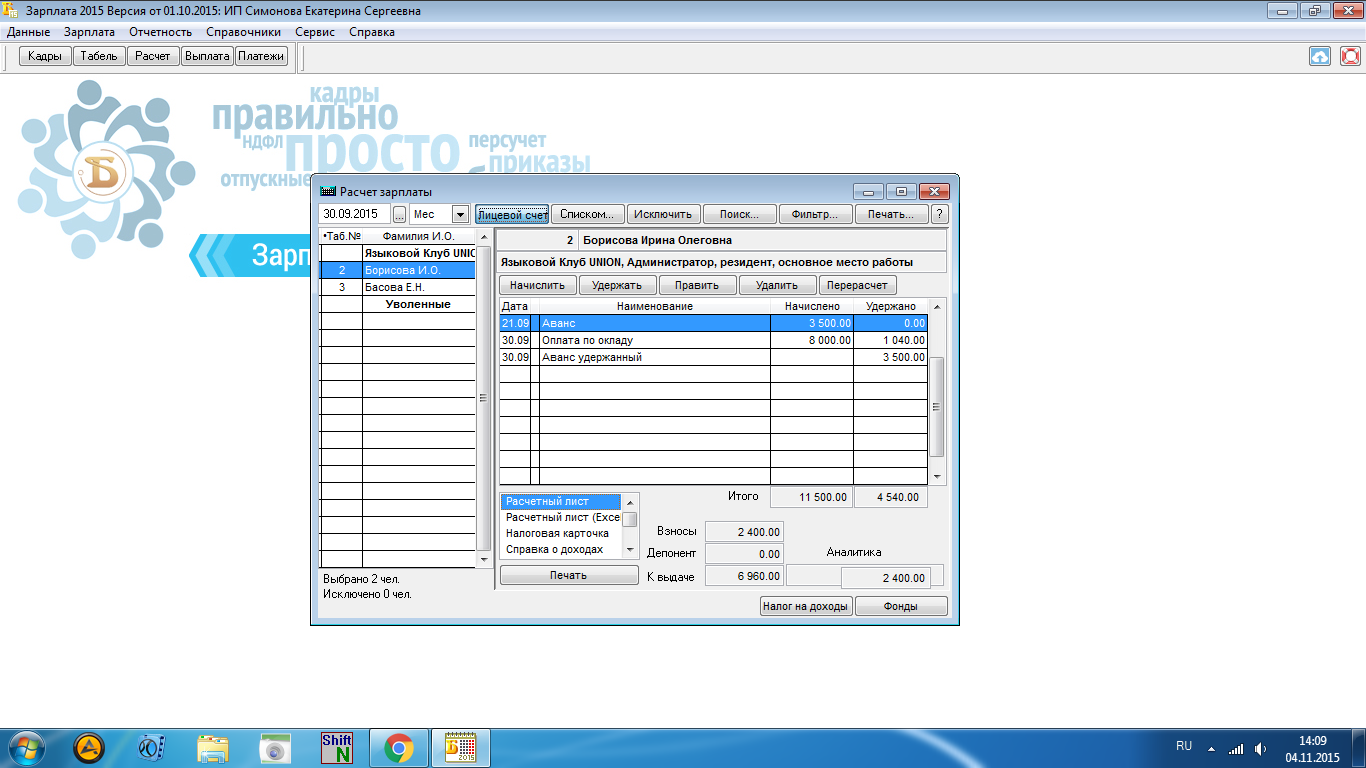The width and height of the screenshot is (1366, 768).
Task: Click the Налог на доходы button
Action: click(x=805, y=606)
